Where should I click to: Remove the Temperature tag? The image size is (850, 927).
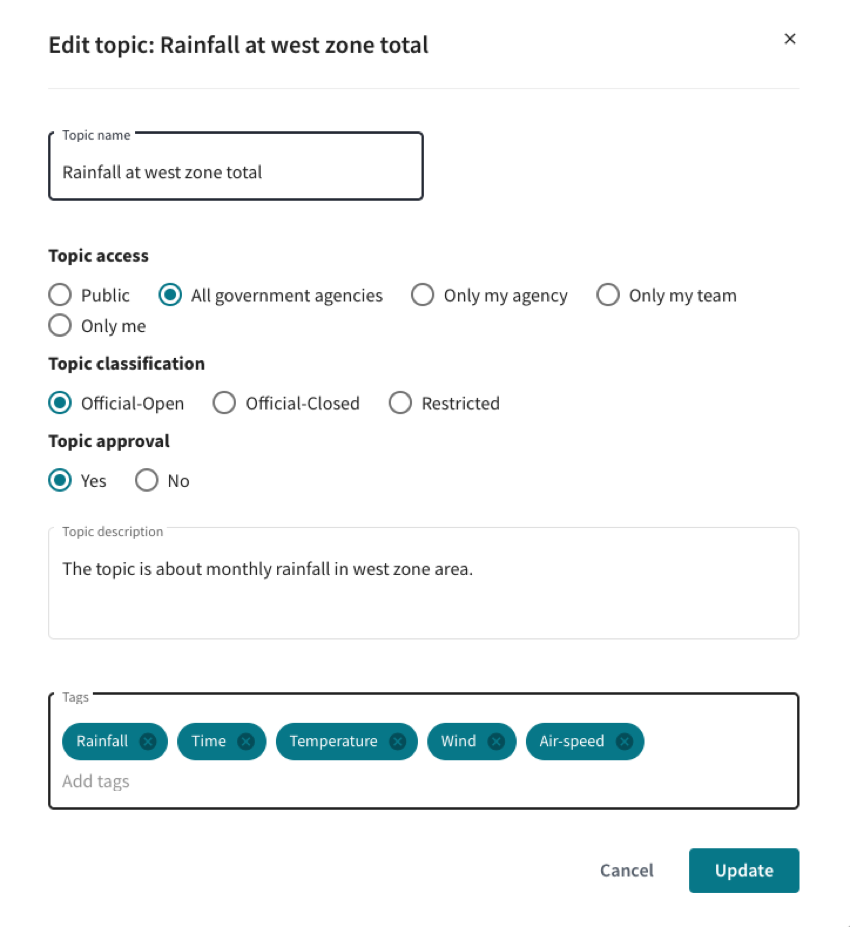[x=398, y=741]
